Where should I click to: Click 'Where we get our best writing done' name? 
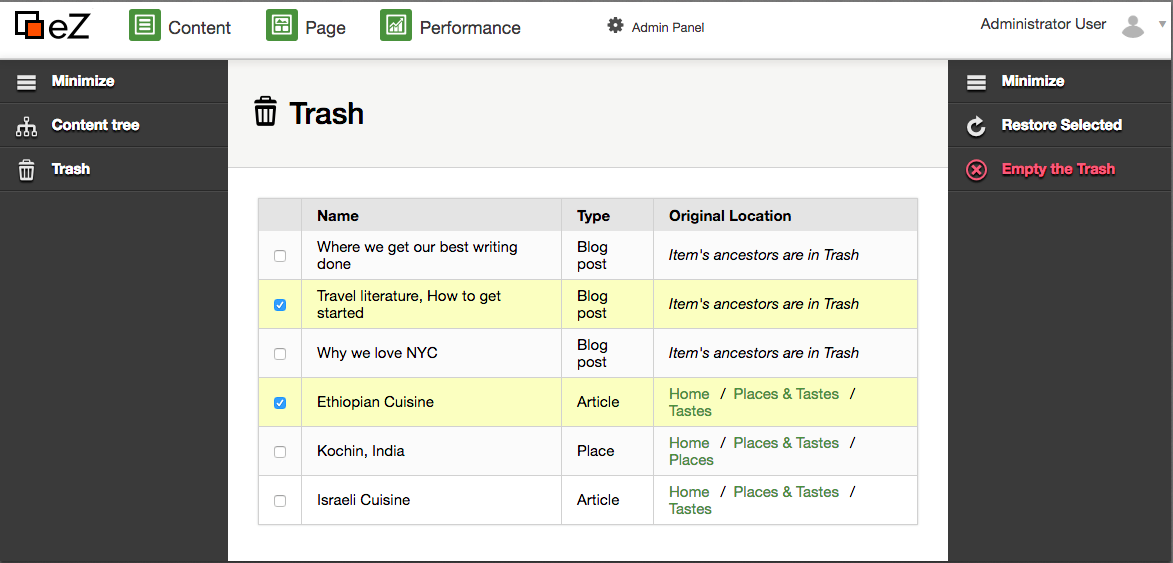pos(417,256)
